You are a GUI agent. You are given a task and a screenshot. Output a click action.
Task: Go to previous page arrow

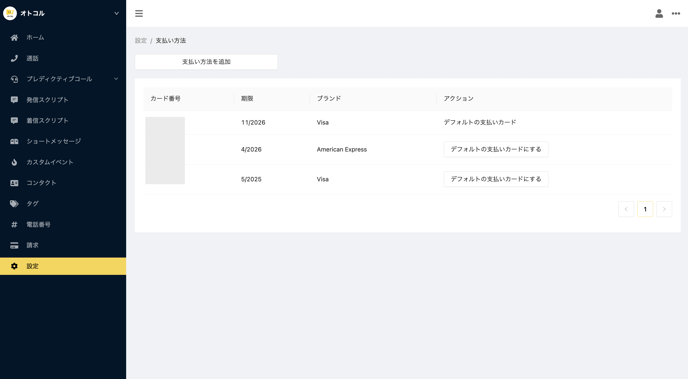626,209
